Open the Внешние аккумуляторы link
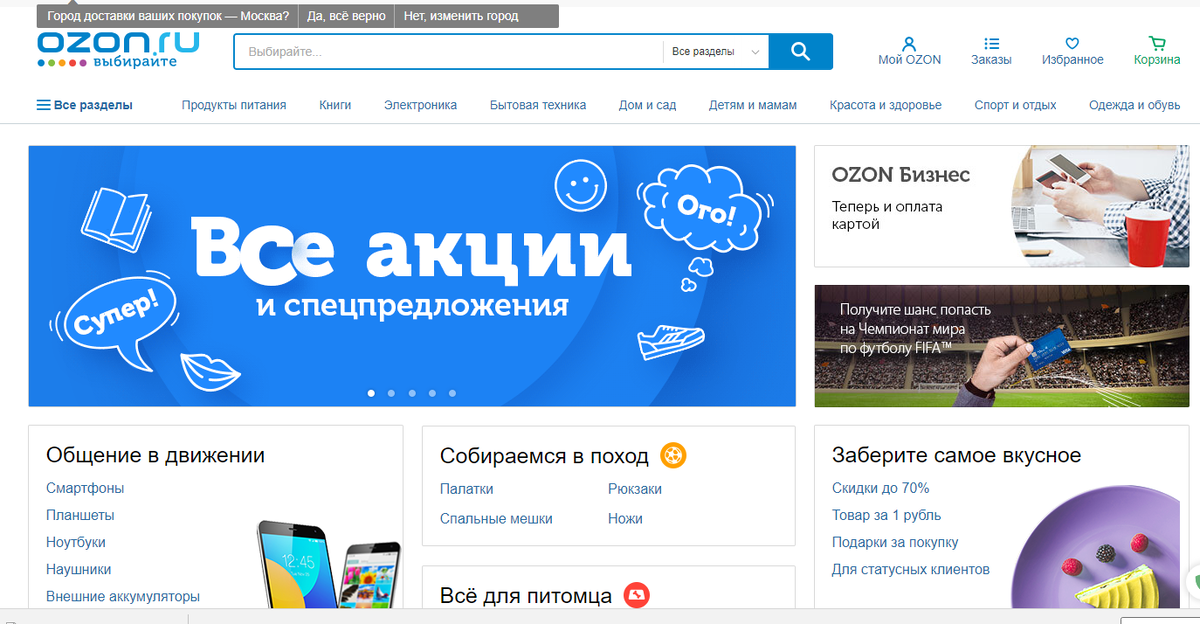Viewport: 1200px width, 624px height. point(123,596)
